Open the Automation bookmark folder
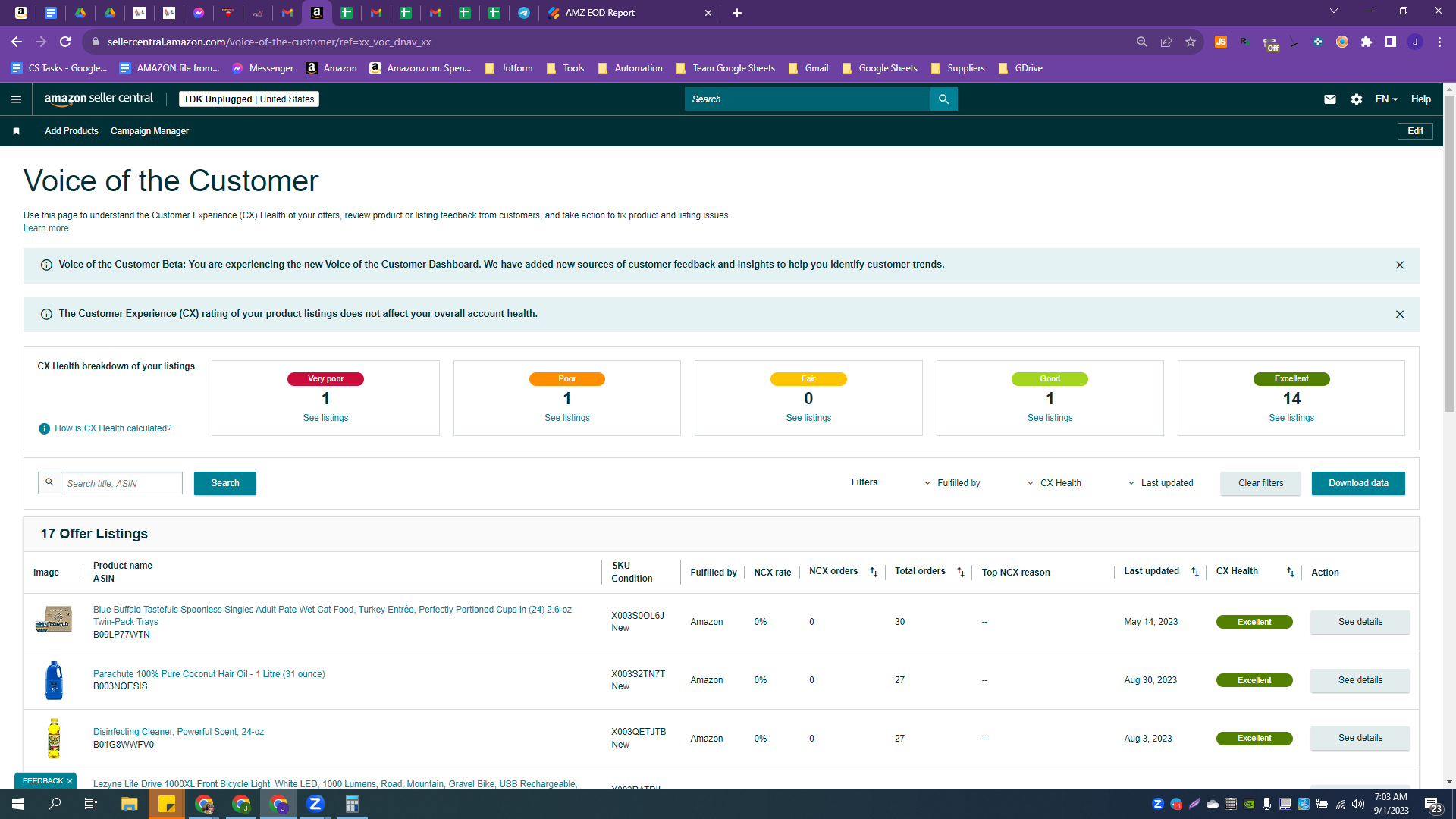 [629, 68]
